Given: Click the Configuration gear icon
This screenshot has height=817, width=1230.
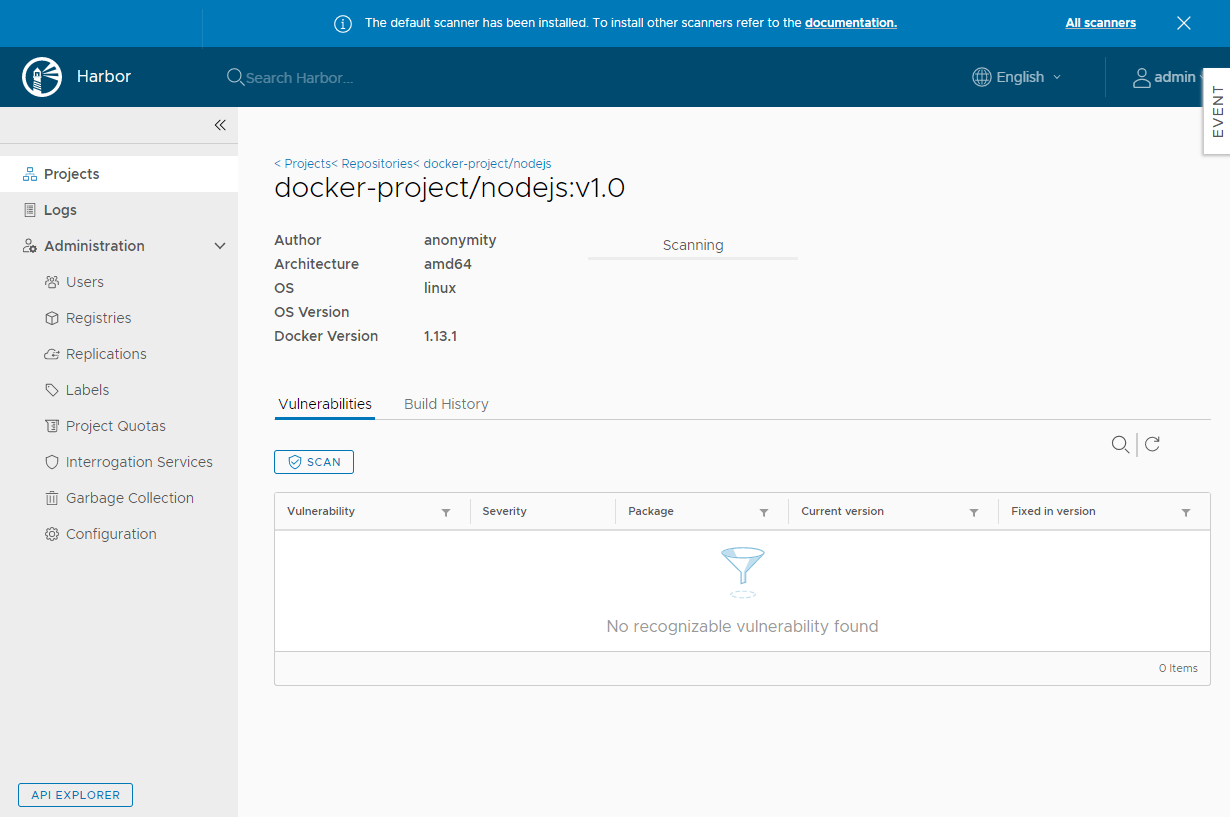Looking at the screenshot, I should tap(52, 534).
